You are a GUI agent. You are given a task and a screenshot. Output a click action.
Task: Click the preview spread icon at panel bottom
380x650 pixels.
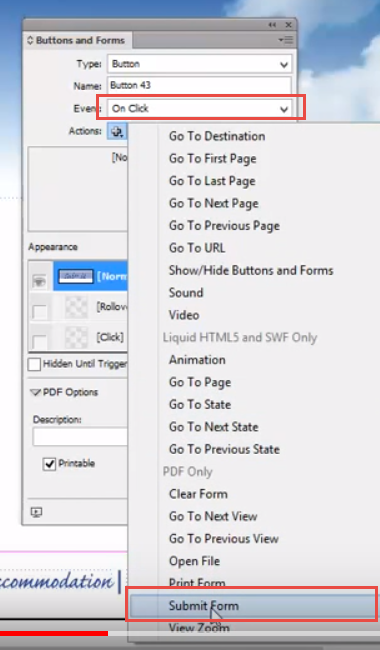pos(36,512)
